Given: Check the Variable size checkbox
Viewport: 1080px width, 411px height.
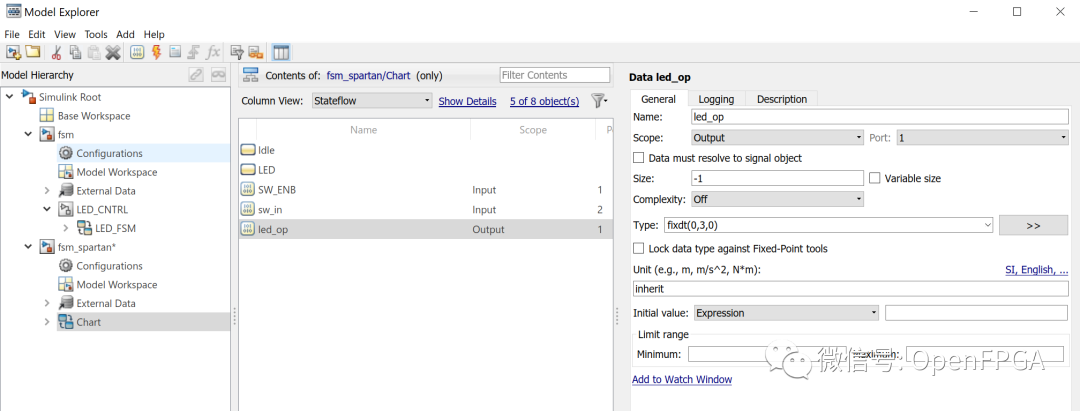Looking at the screenshot, I should 875,178.
